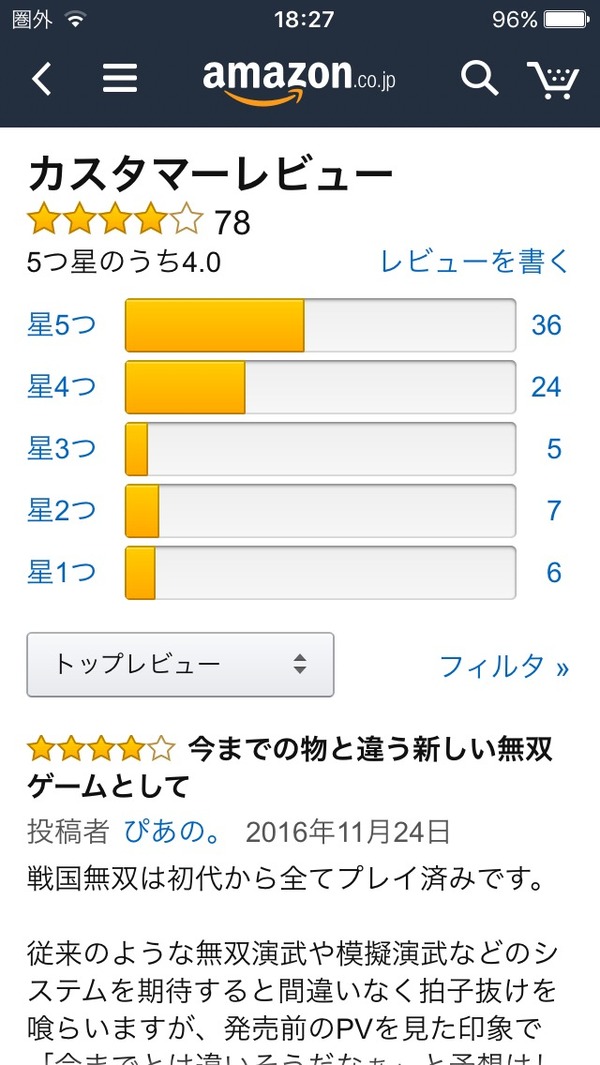This screenshot has height=1065, width=600.
Task: Open reviewer ぴあの。 profile
Action: point(173,831)
